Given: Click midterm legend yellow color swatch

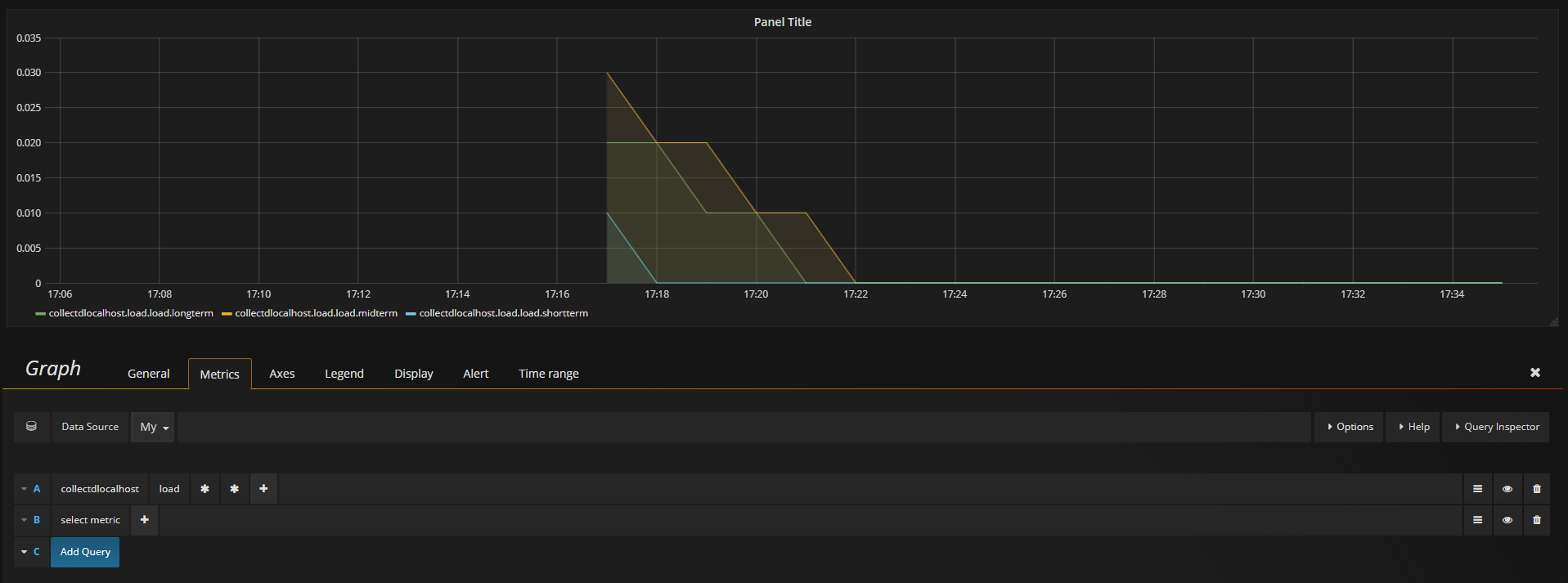Looking at the screenshot, I should tap(227, 314).
